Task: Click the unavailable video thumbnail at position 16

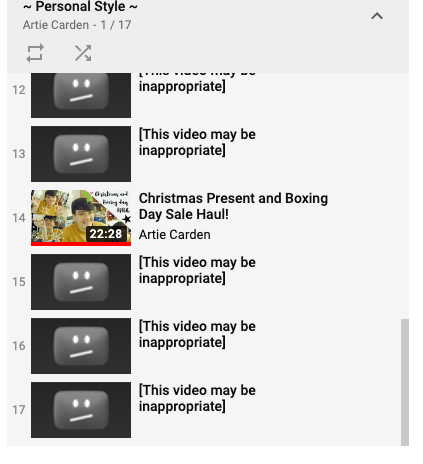Action: pos(81,346)
